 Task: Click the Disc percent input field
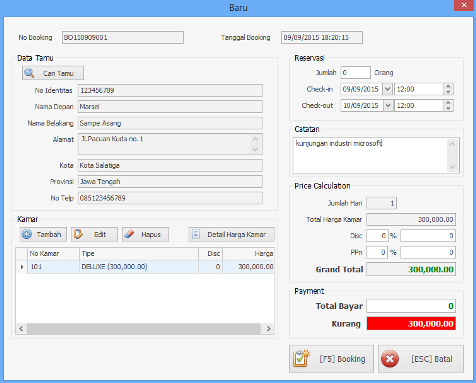377,236
